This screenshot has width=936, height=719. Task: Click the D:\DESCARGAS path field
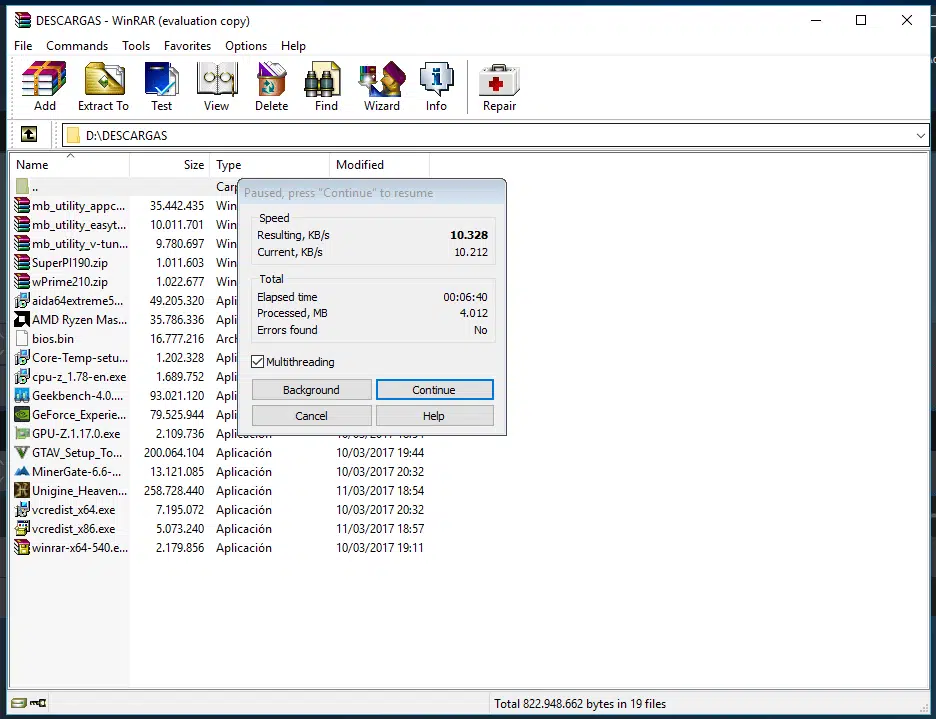[495, 136]
